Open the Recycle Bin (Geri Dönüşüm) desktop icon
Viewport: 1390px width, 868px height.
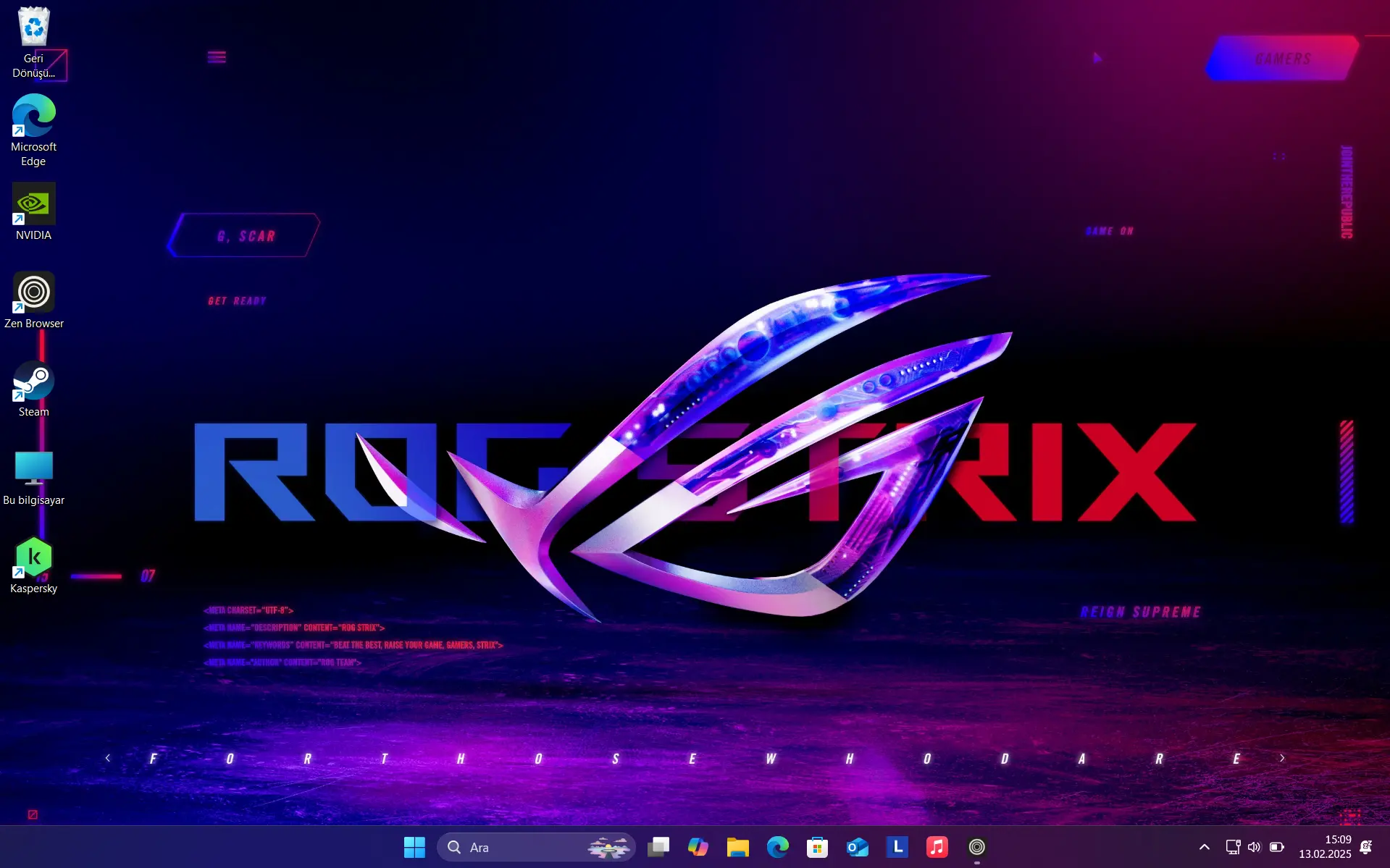[x=33, y=42]
